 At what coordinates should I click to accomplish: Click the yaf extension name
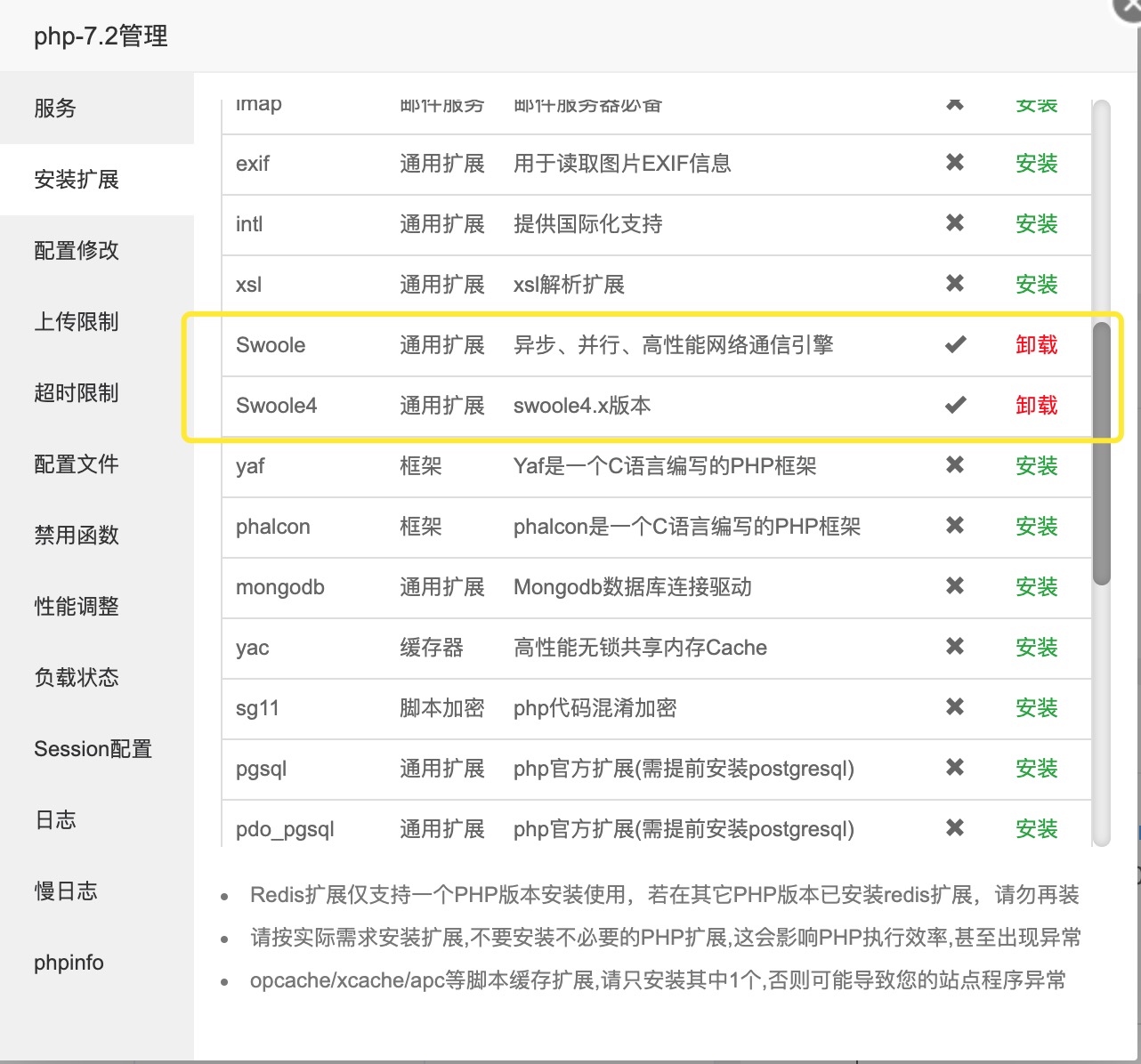pyautogui.click(x=250, y=466)
